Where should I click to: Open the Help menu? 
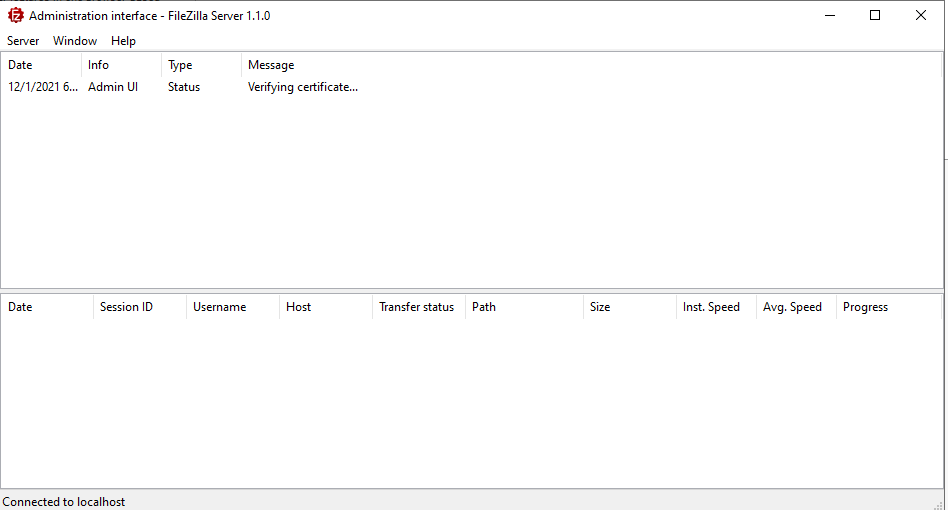[123, 40]
